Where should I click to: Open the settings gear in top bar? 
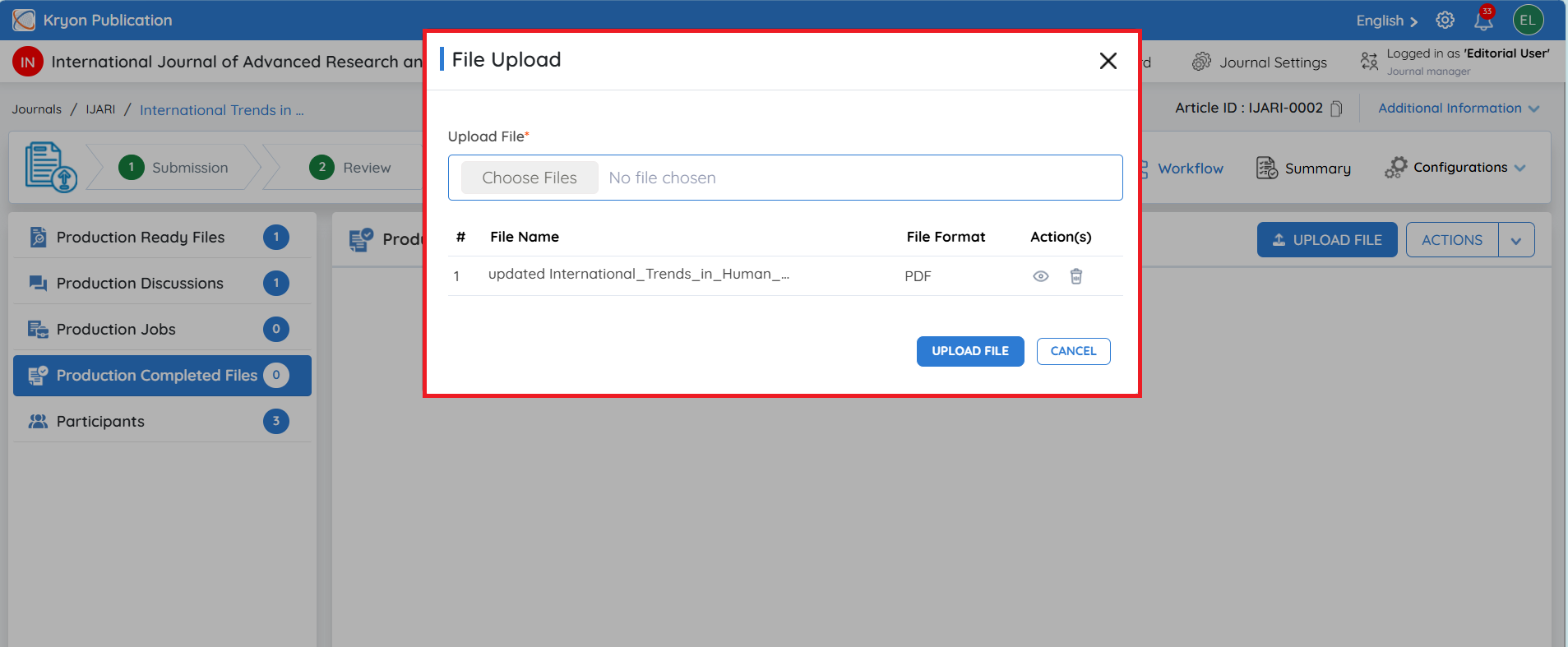point(1445,20)
